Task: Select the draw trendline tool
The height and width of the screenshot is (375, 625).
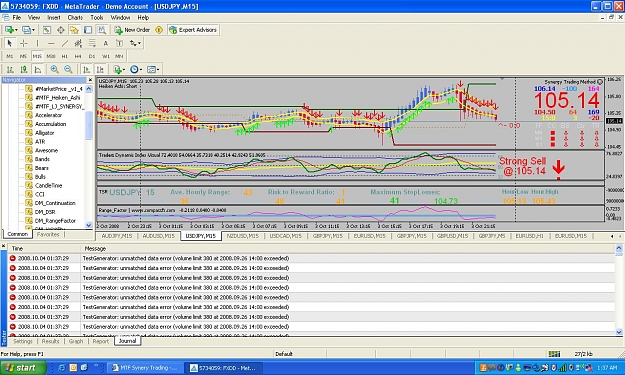Action: [65, 43]
